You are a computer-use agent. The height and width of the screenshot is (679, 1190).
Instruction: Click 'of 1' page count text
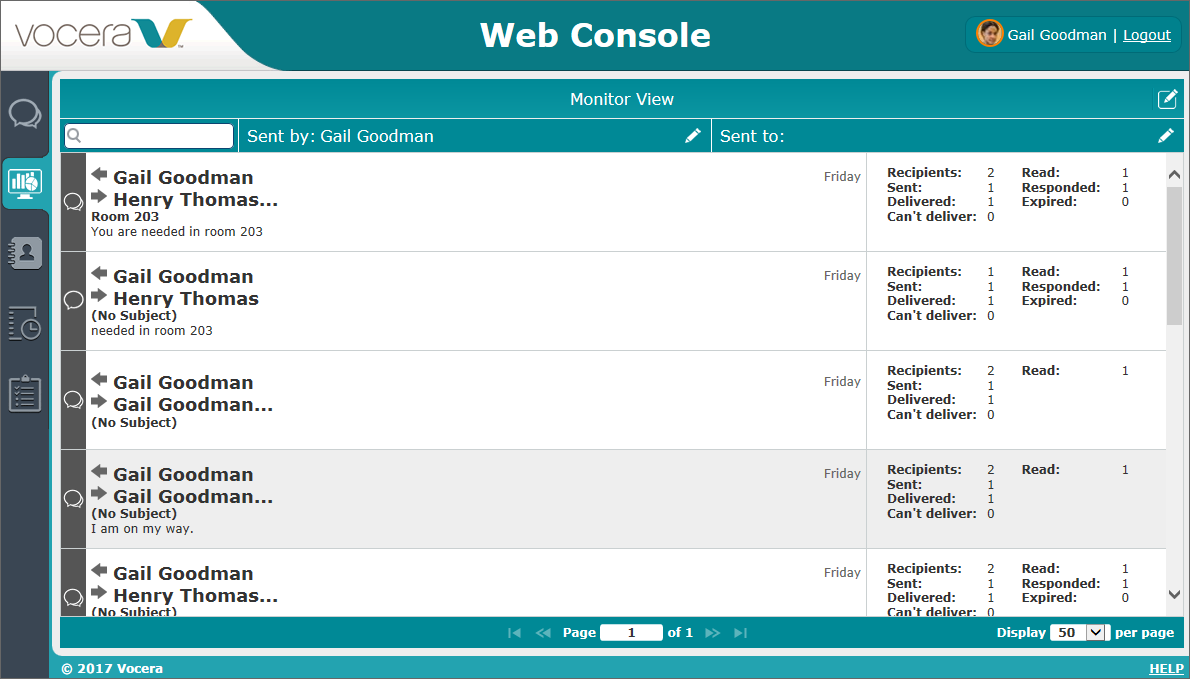(x=680, y=633)
